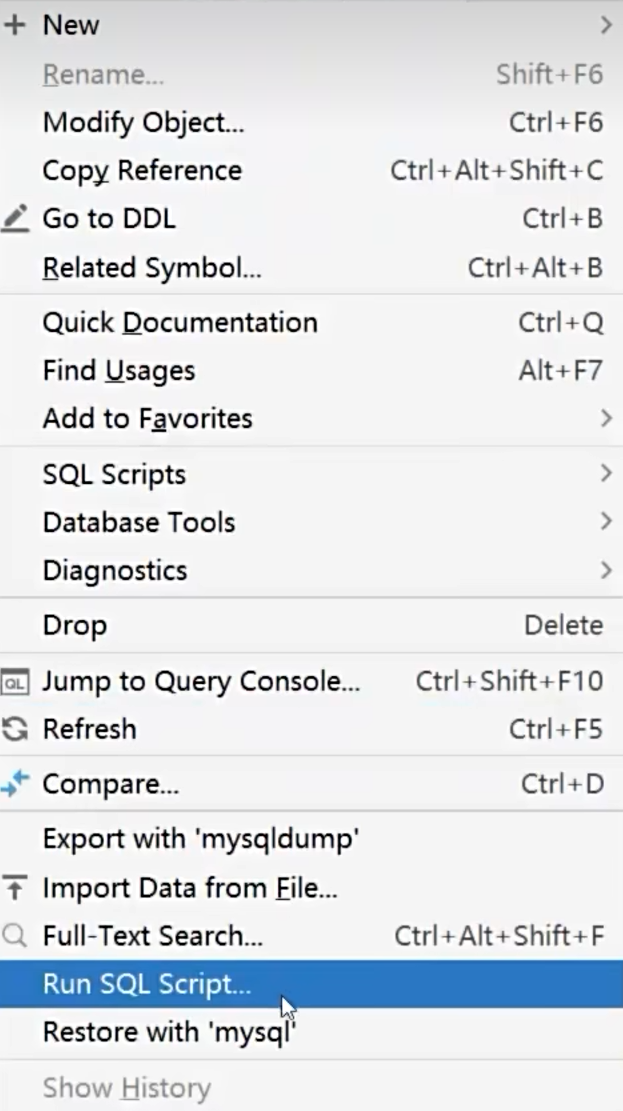Viewport: 623px width, 1111px height.
Task: Select Copy Reference
Action: tap(140, 170)
